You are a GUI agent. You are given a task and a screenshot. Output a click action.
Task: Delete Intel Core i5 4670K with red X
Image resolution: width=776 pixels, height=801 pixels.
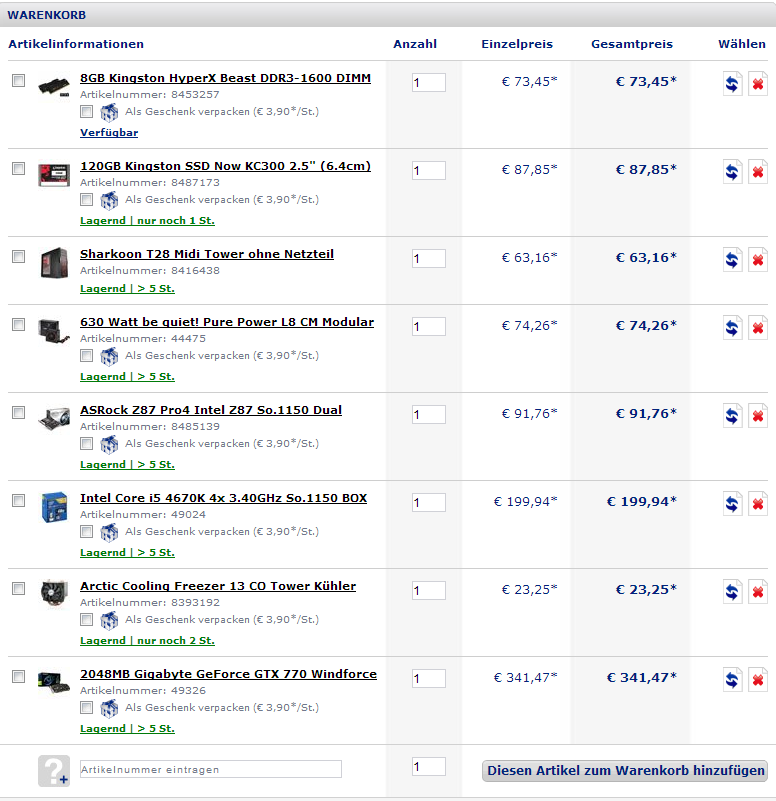pyautogui.click(x=758, y=504)
